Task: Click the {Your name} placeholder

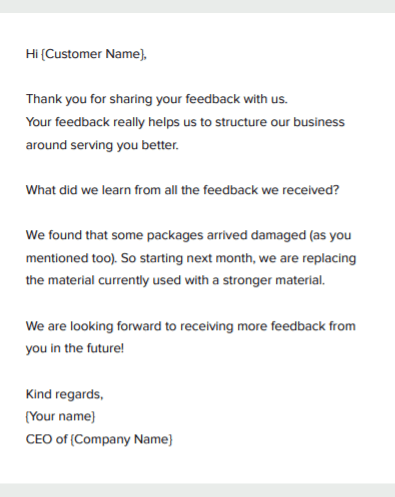Action: coord(60,416)
